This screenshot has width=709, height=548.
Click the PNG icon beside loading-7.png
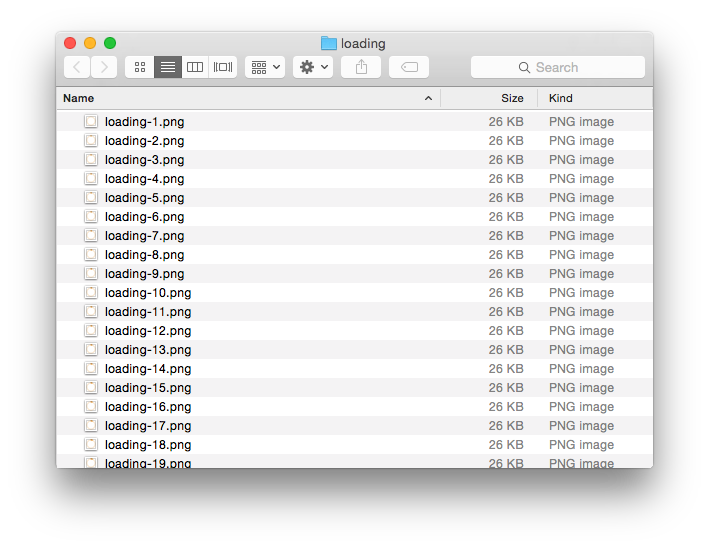91,235
